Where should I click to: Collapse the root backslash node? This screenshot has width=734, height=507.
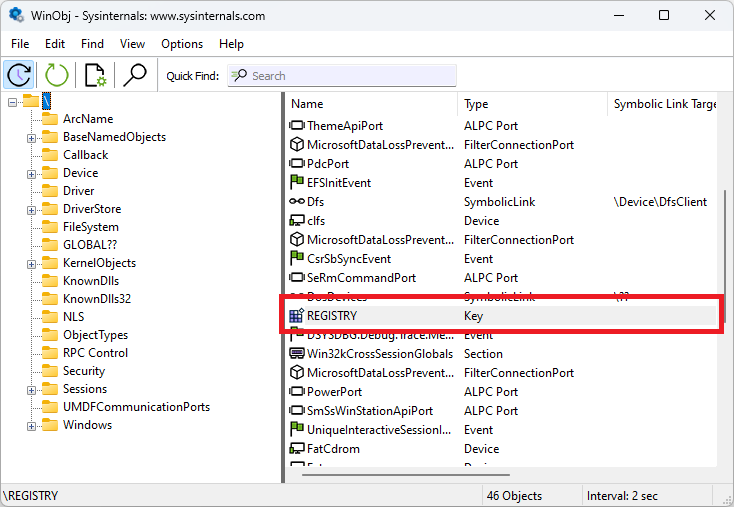point(12,101)
